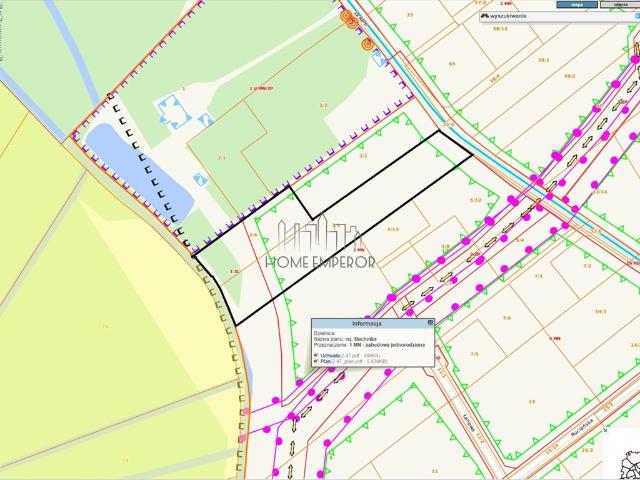The image size is (640, 480).
Task: Select the large parcel labeled 13
Action: point(531,402)
